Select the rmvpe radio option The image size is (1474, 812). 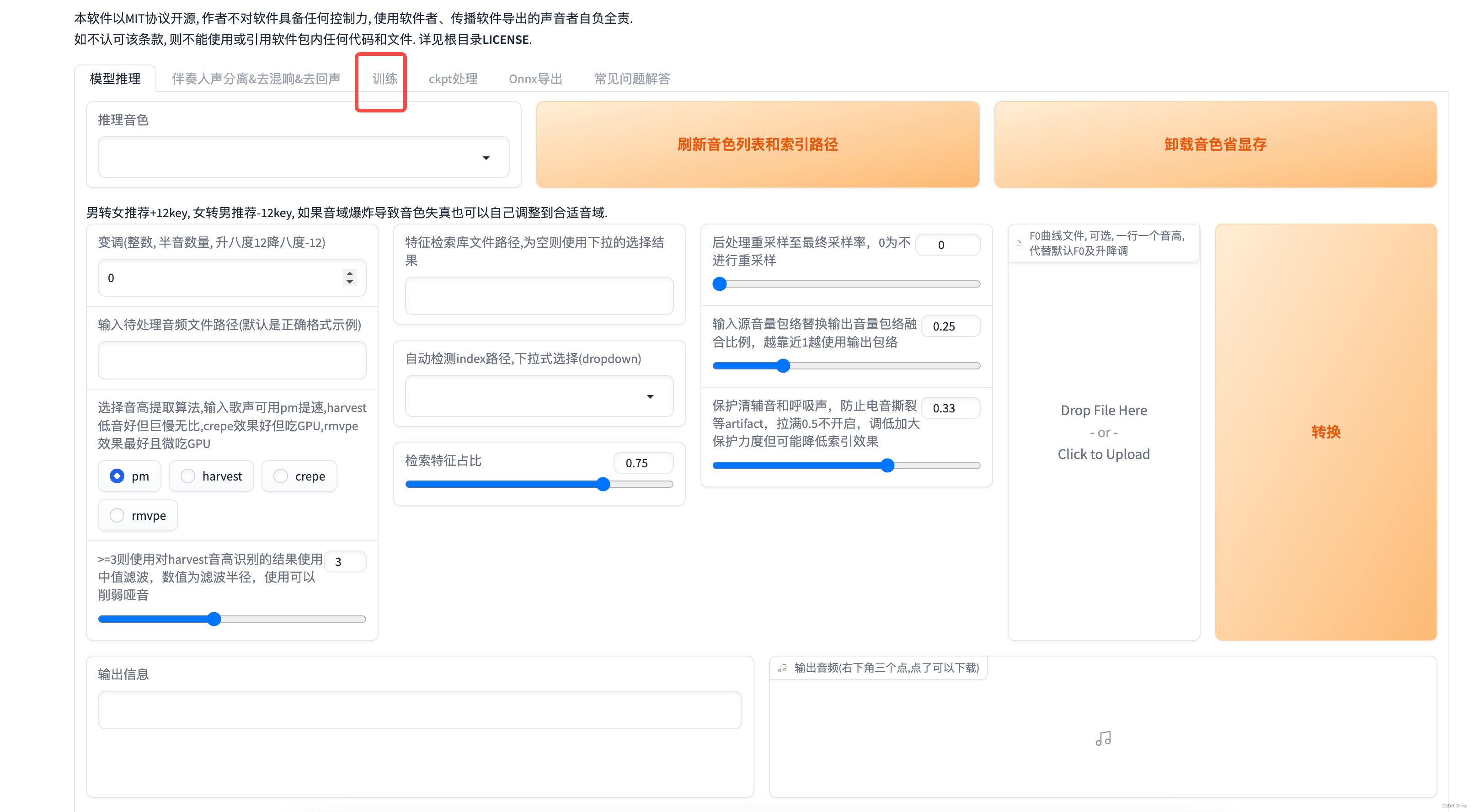point(117,516)
